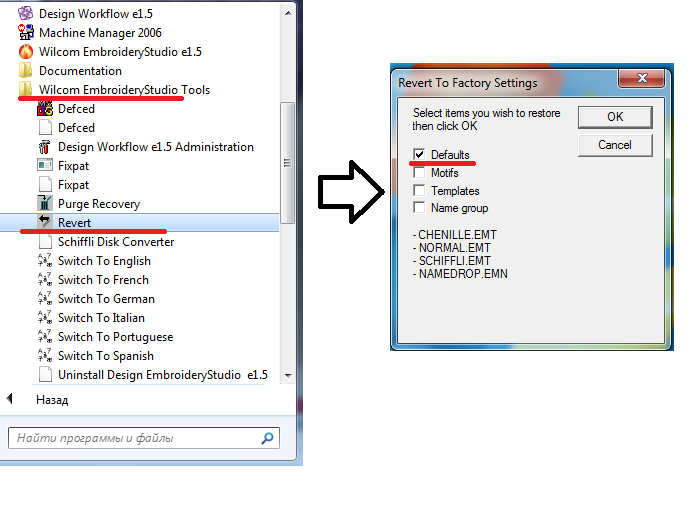The height and width of the screenshot is (511, 697).
Task: Click Switch To Spanish text
Action: click(x=106, y=356)
